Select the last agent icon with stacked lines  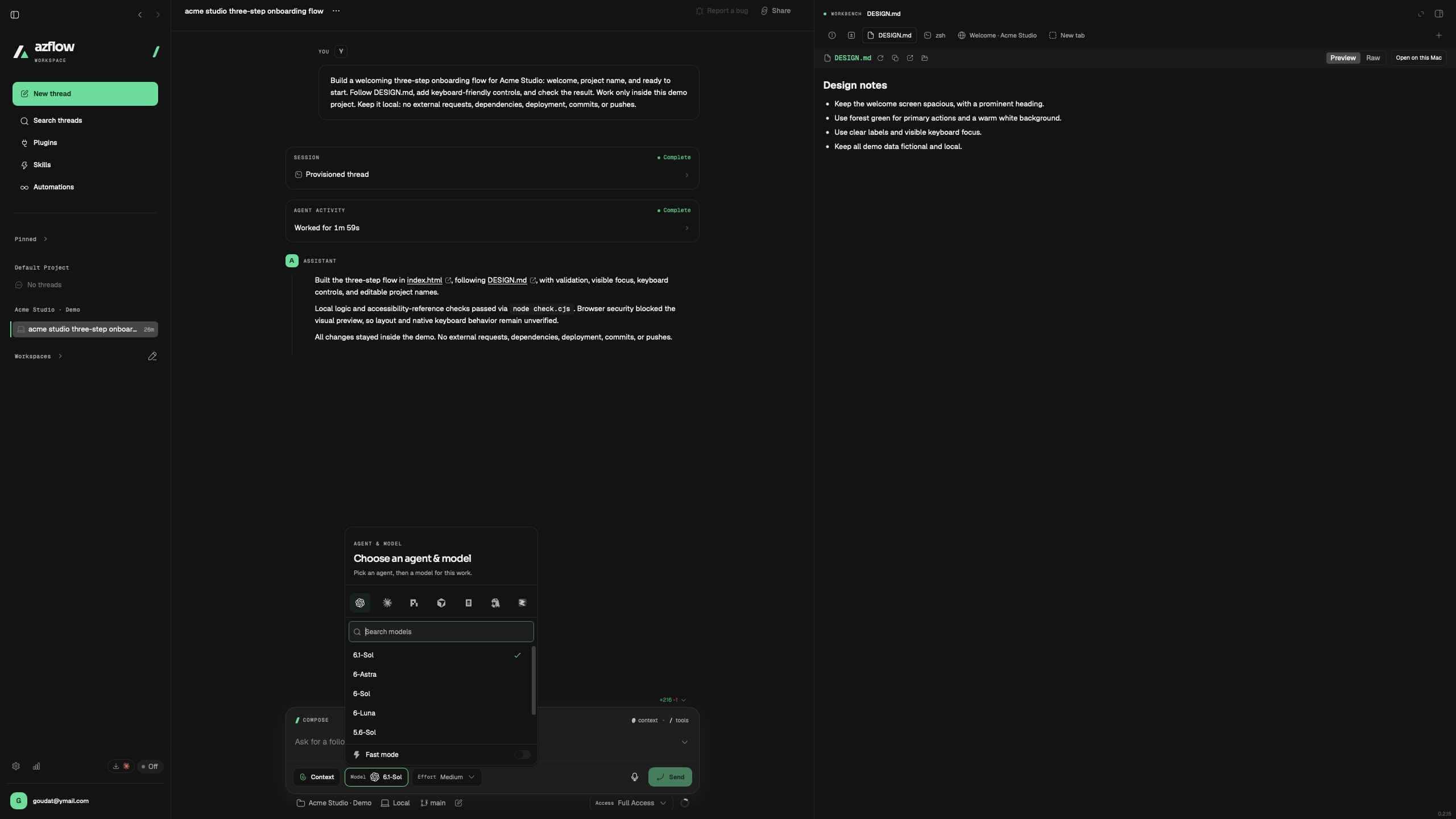point(523,603)
